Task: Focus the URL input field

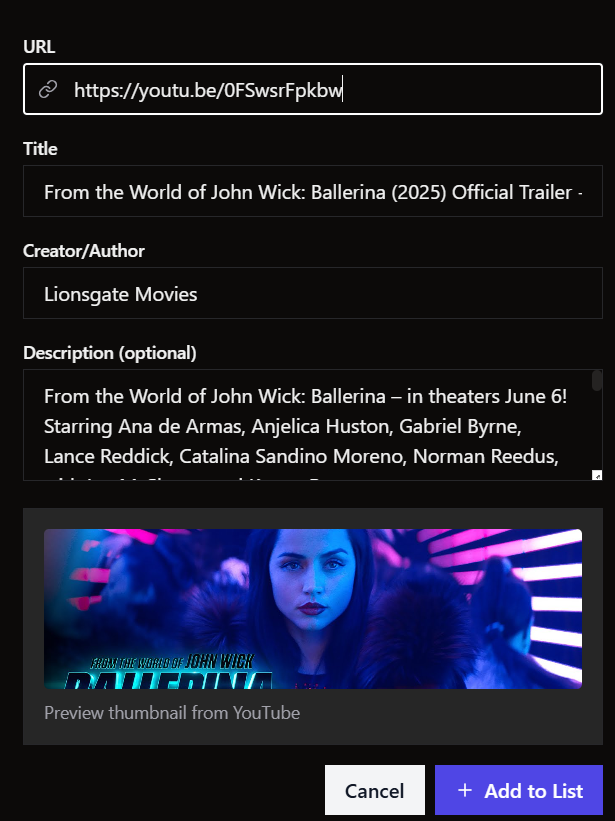Action: pos(313,89)
